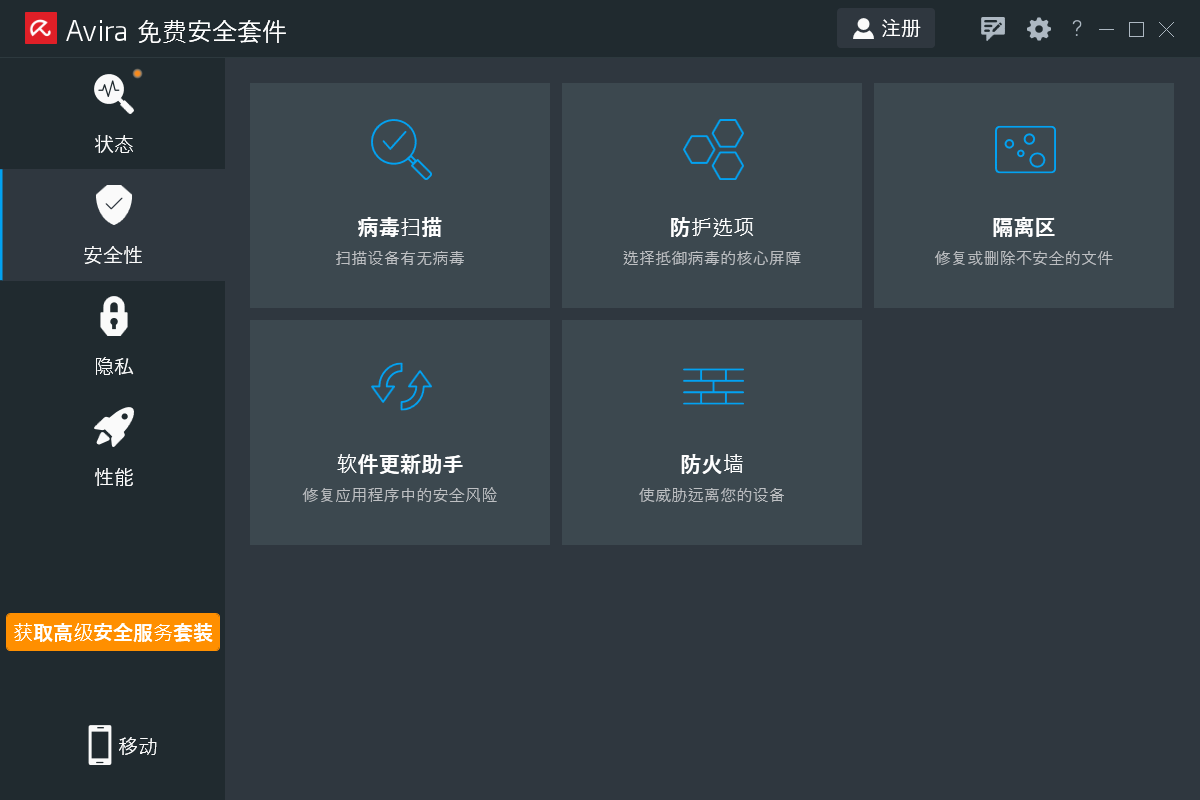Open the 移动 mobile section
Viewport: 1200px width, 800px height.
coord(123,746)
